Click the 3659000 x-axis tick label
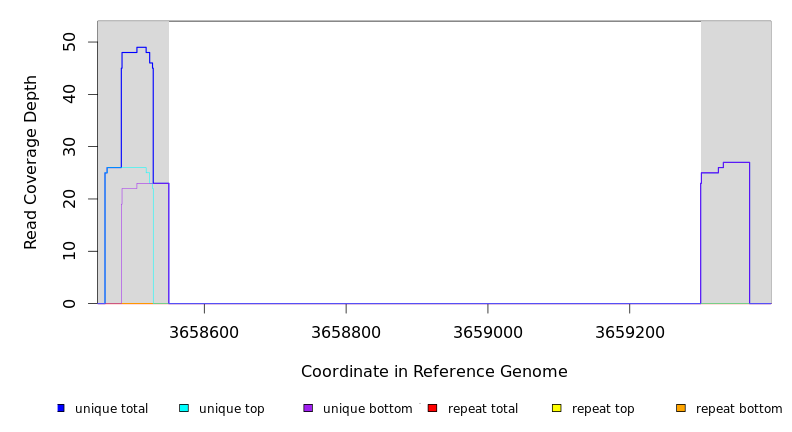792x432 pixels. [x=488, y=331]
